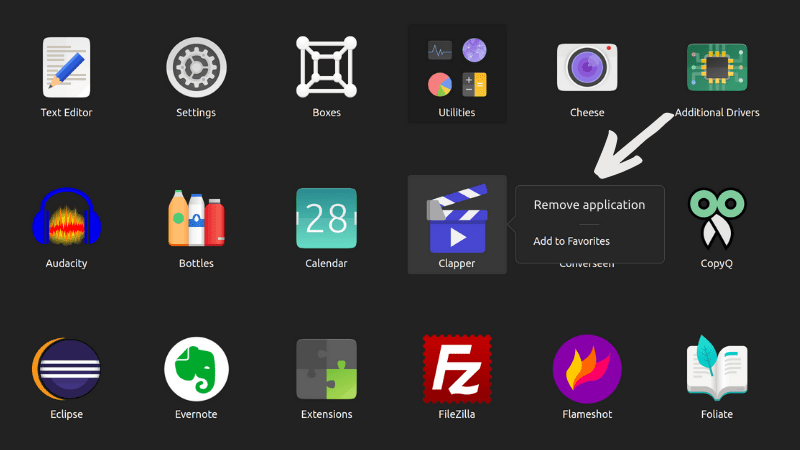Open the Eclipse IDE
800x450 pixels.
point(66,369)
